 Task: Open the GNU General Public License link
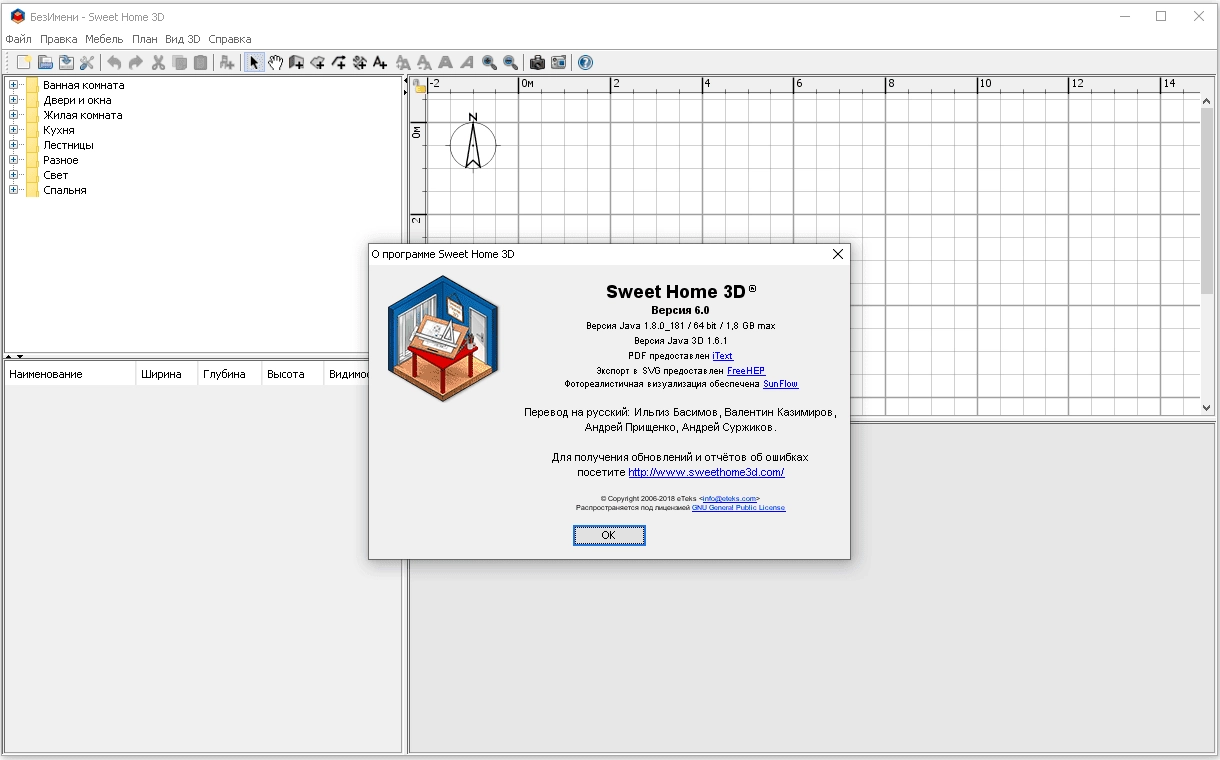[739, 508]
